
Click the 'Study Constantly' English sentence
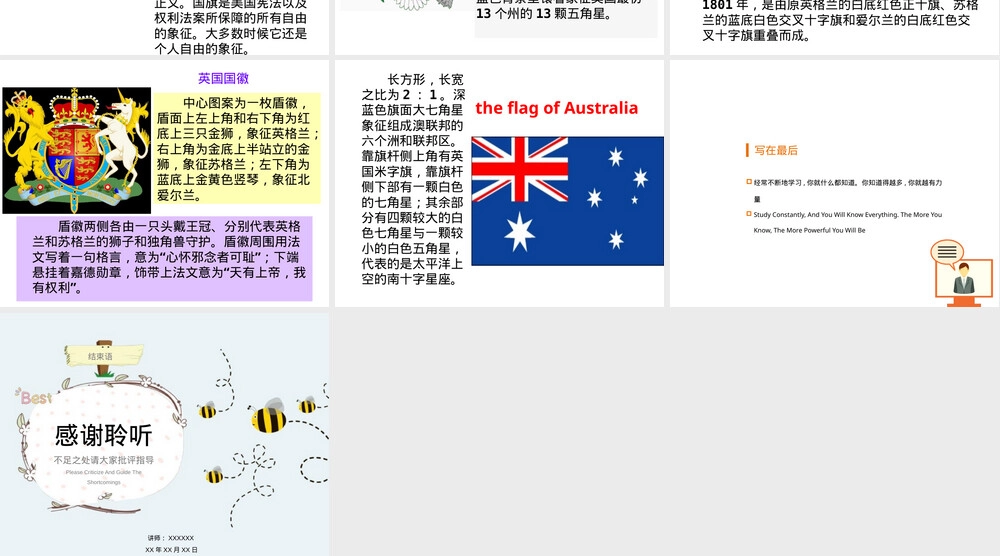(x=848, y=223)
